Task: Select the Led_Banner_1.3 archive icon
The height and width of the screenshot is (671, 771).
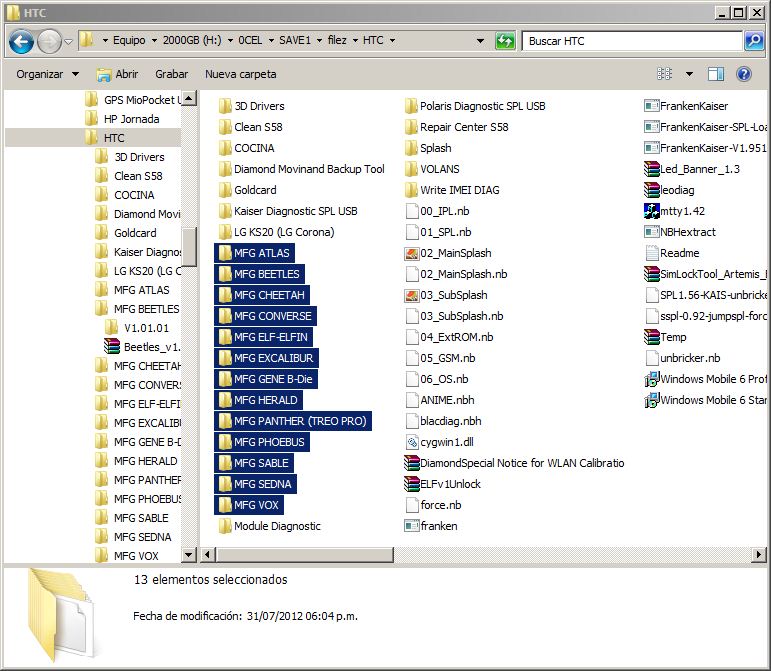Action: click(x=652, y=169)
